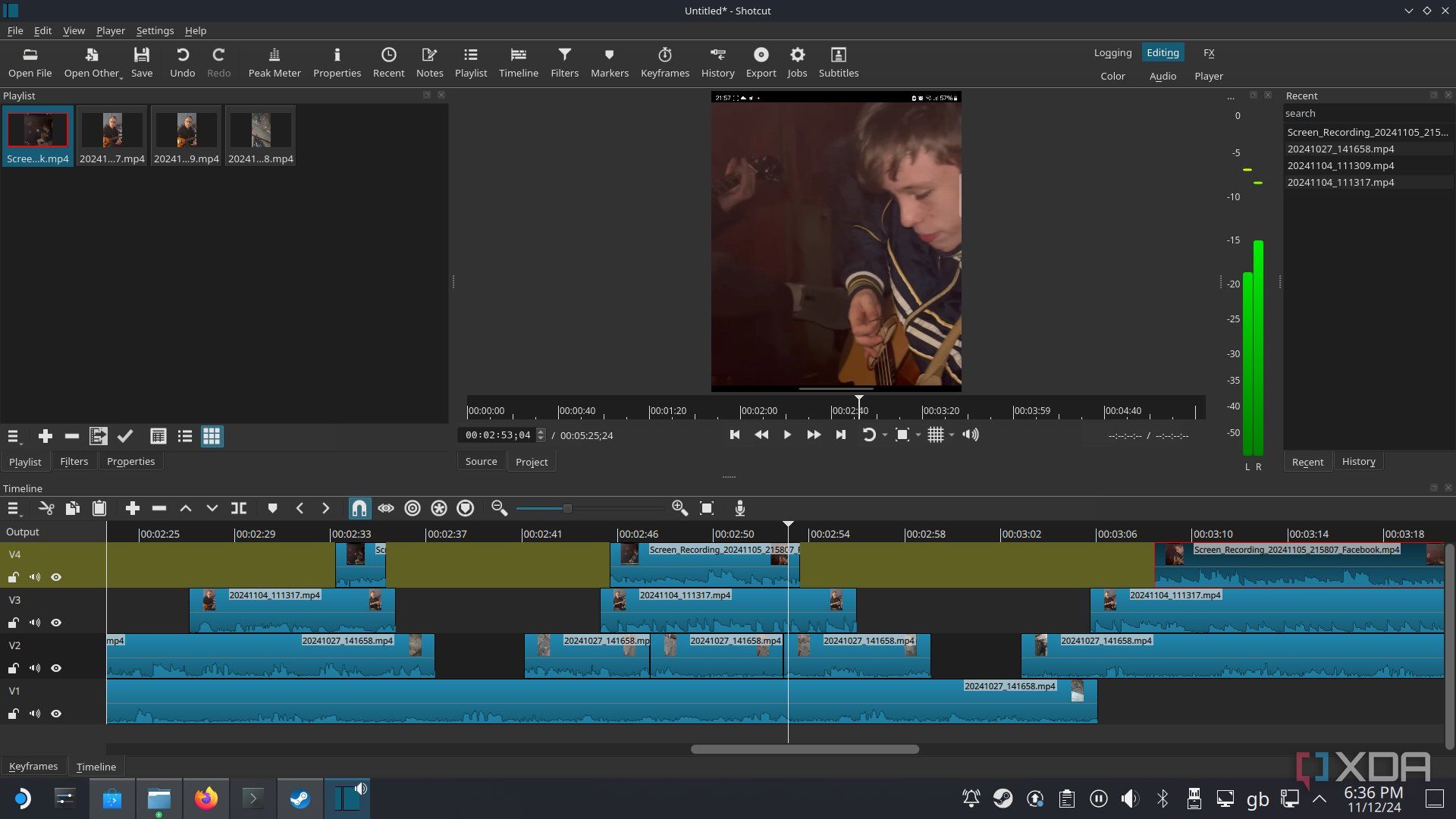Hide the V4 track with eye icon
Viewport: 1456px width, 819px height.
click(x=56, y=578)
